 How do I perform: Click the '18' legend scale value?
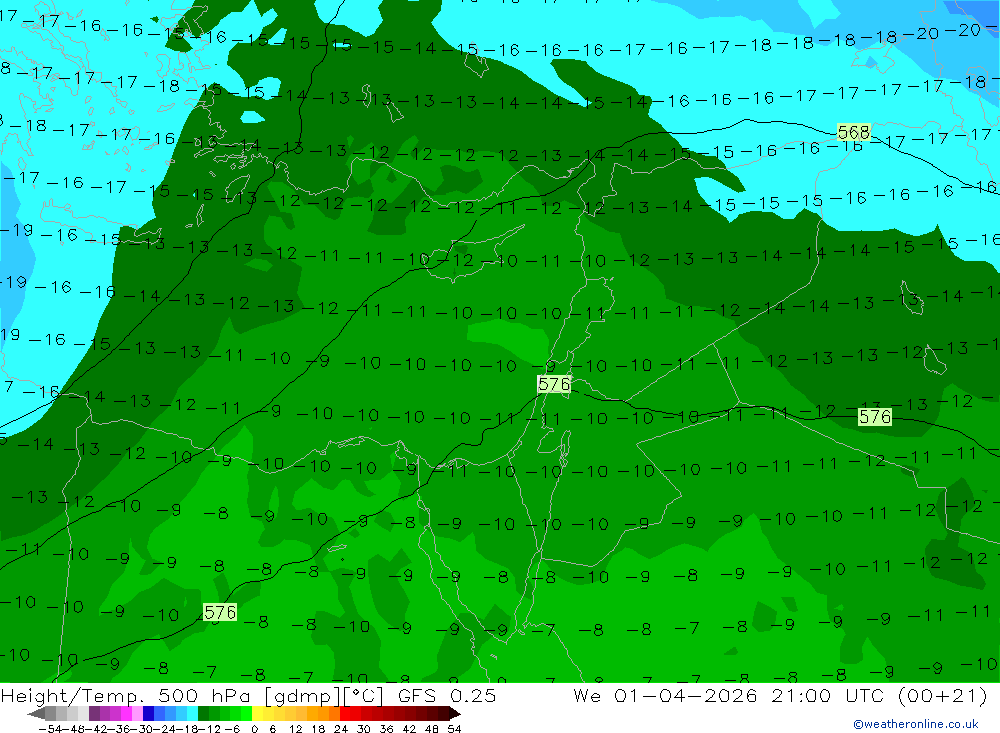tap(318, 729)
